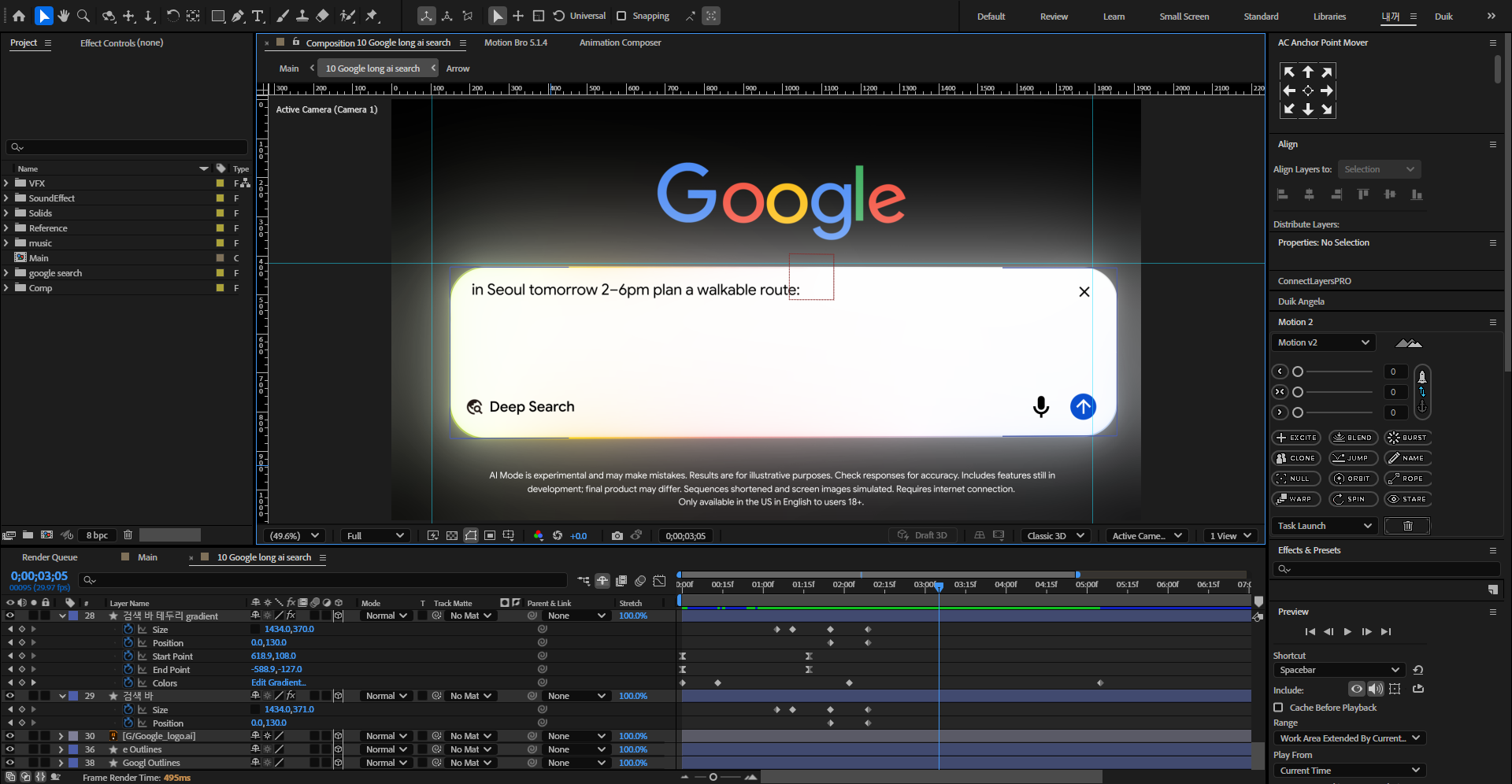Click the first Motion 2 slider handle

(x=1298, y=372)
